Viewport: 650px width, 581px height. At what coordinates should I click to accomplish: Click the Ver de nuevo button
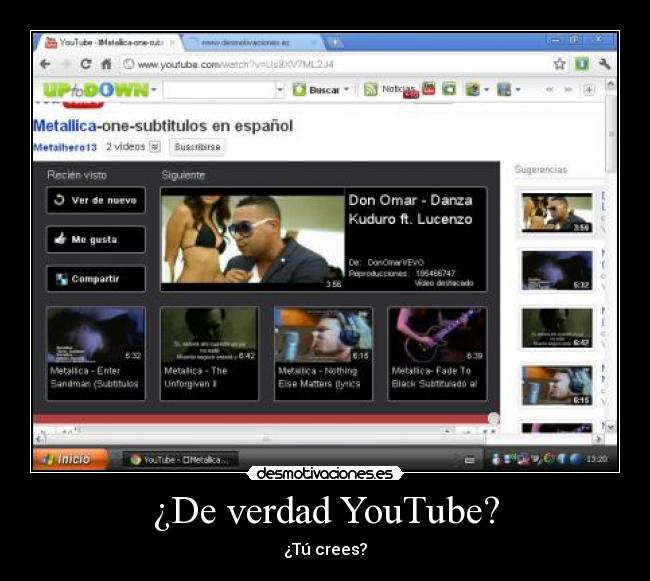point(96,200)
